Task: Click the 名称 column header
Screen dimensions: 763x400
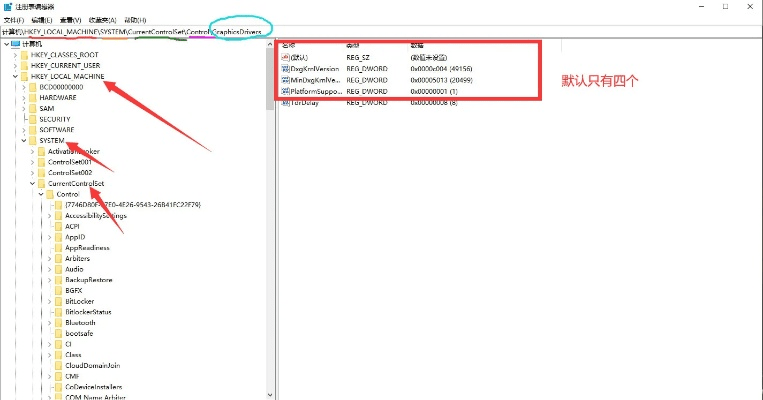Action: click(x=289, y=46)
